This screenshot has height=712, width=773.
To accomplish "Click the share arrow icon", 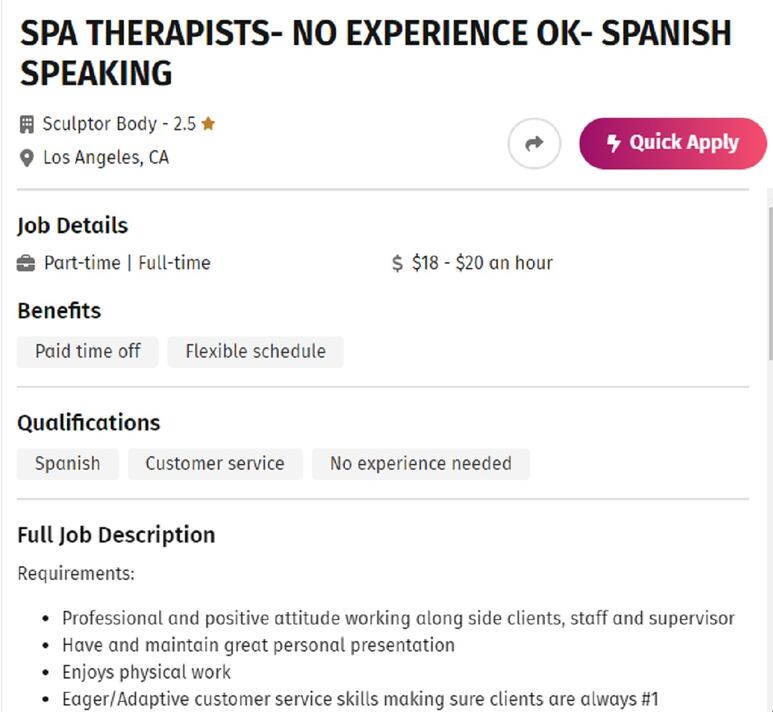I will (x=534, y=143).
